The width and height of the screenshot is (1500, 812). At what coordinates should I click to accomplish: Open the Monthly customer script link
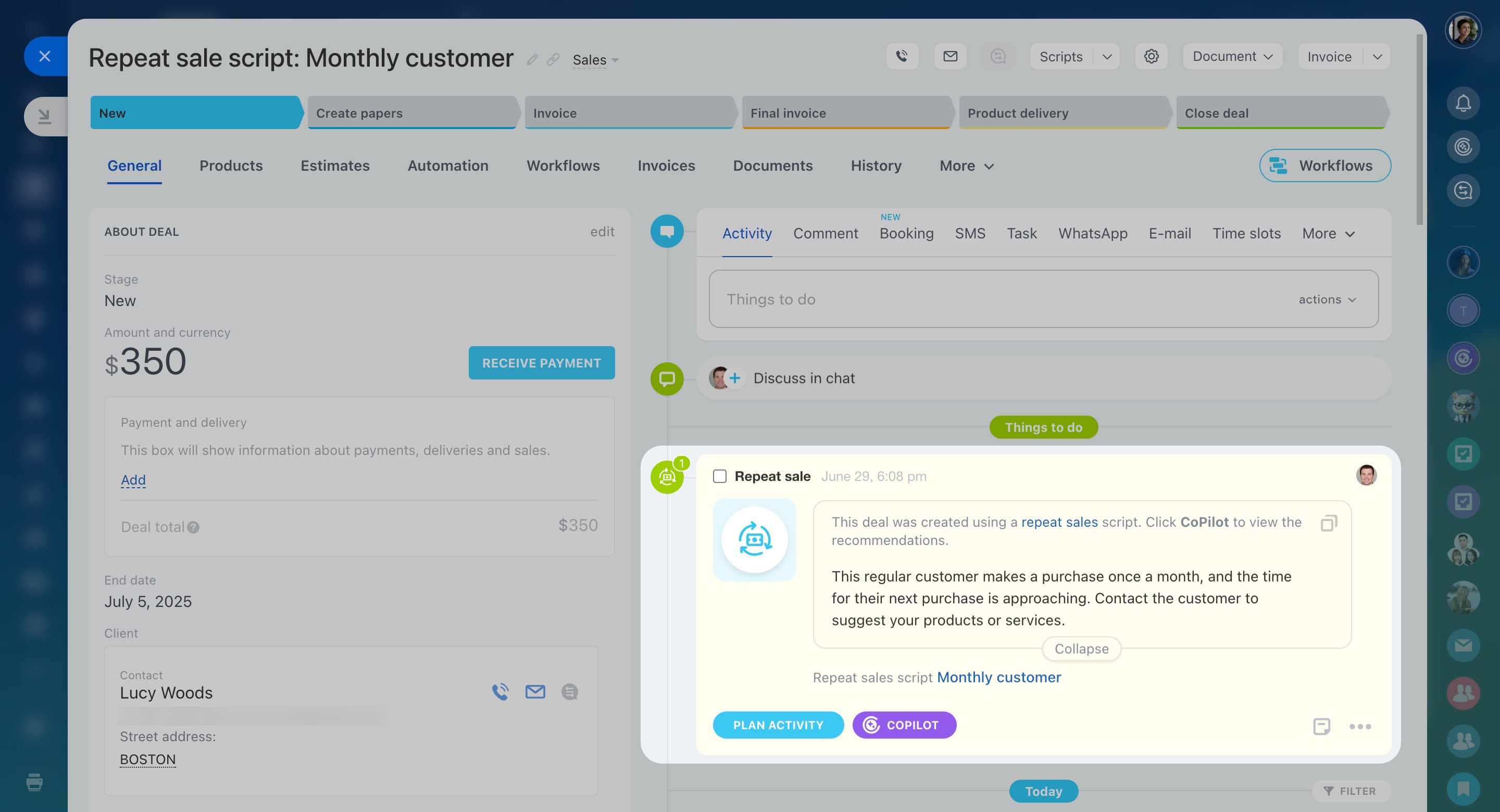(x=998, y=677)
